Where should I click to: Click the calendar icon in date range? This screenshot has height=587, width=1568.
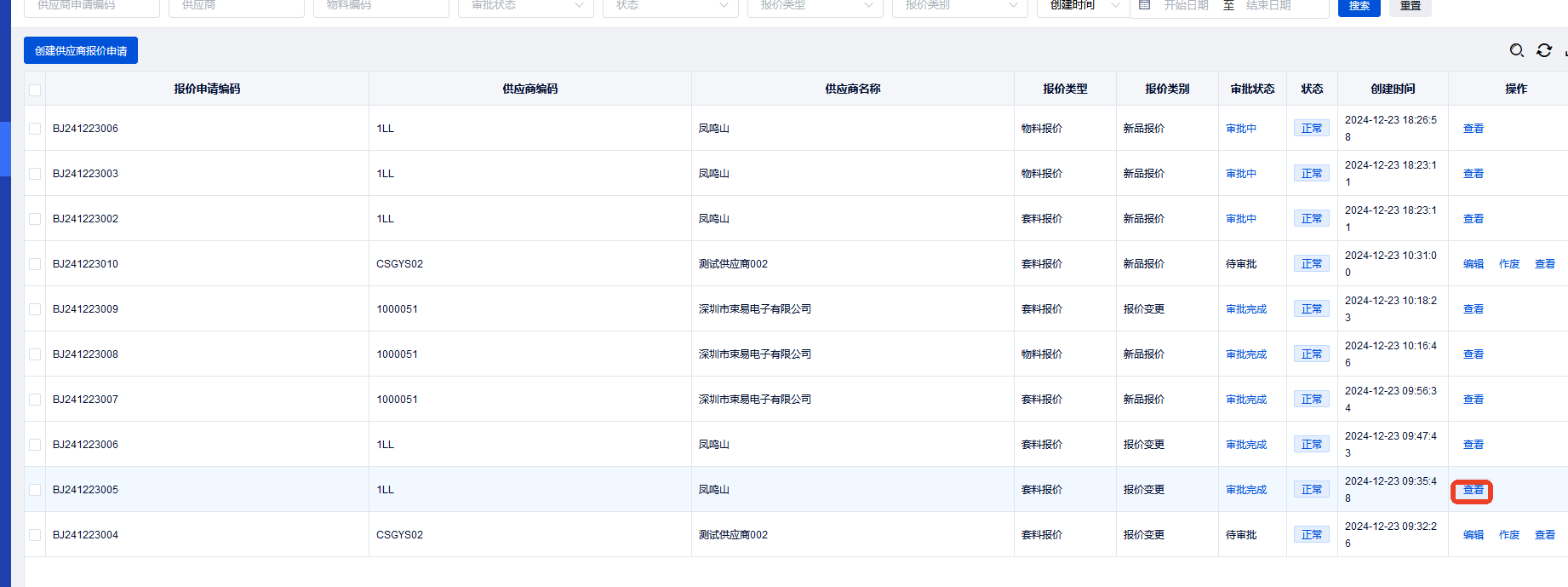click(1144, 5)
